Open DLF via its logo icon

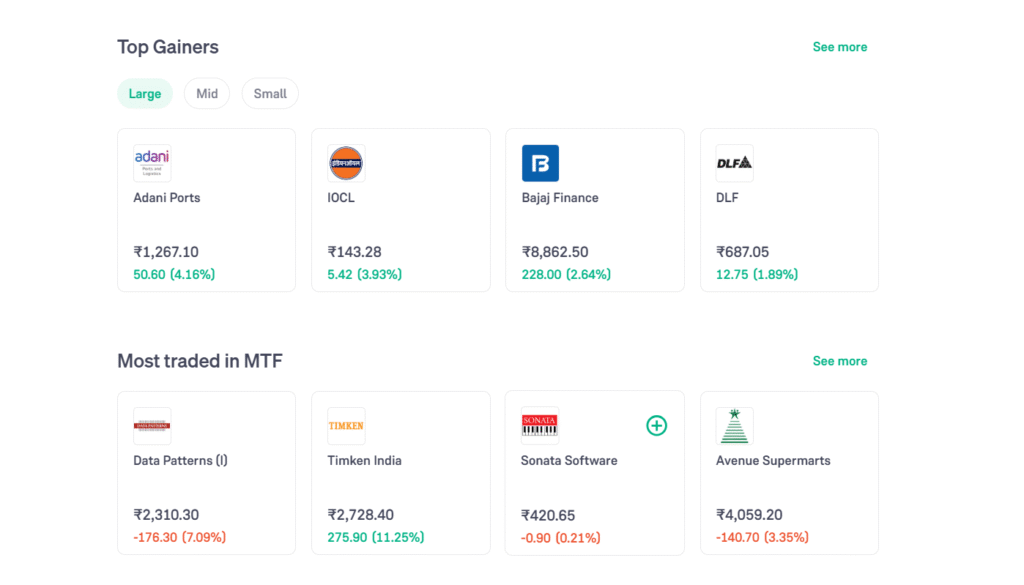point(735,162)
